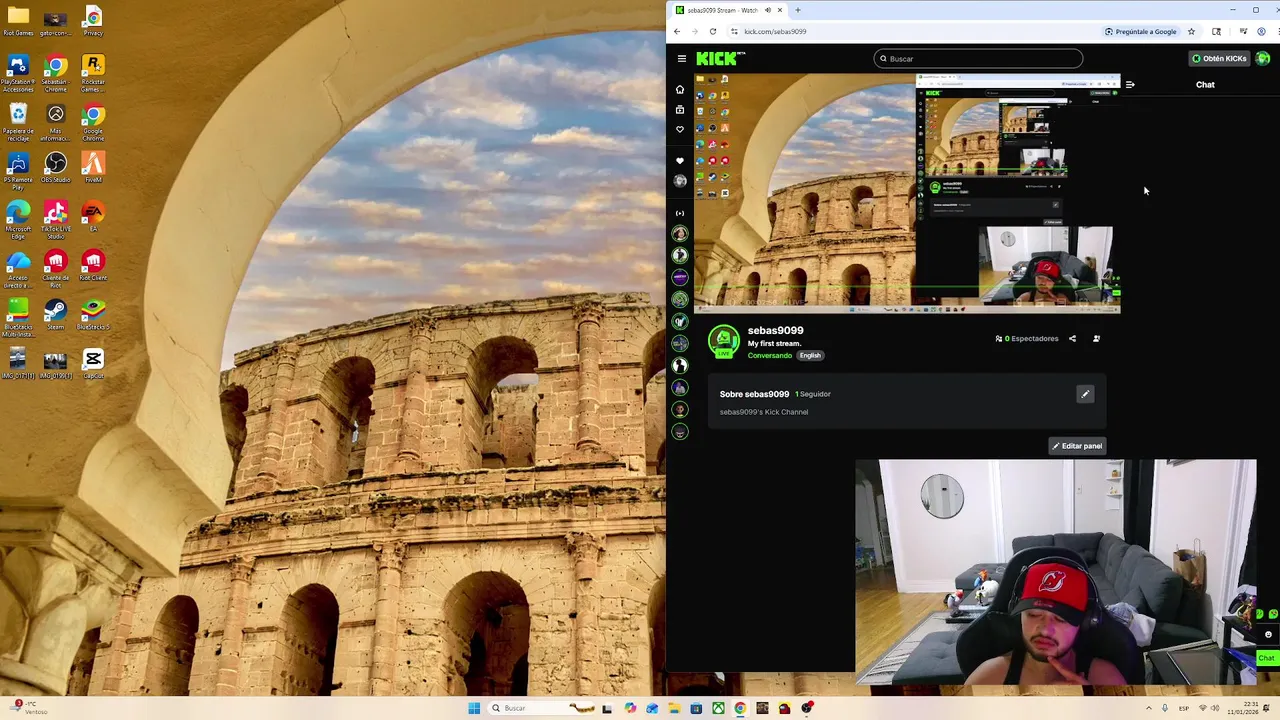Click the English language tag
Viewport: 1280px width, 720px height.
tap(810, 356)
